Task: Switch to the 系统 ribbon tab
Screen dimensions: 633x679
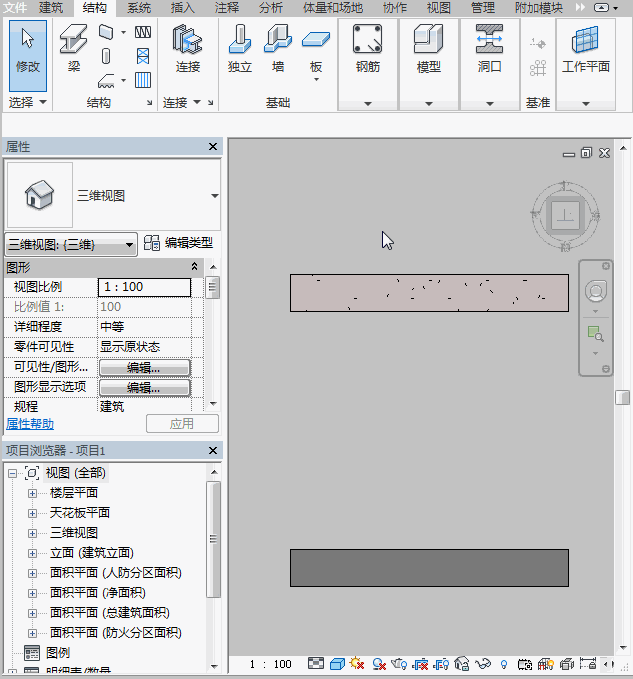Action: coord(139,7)
